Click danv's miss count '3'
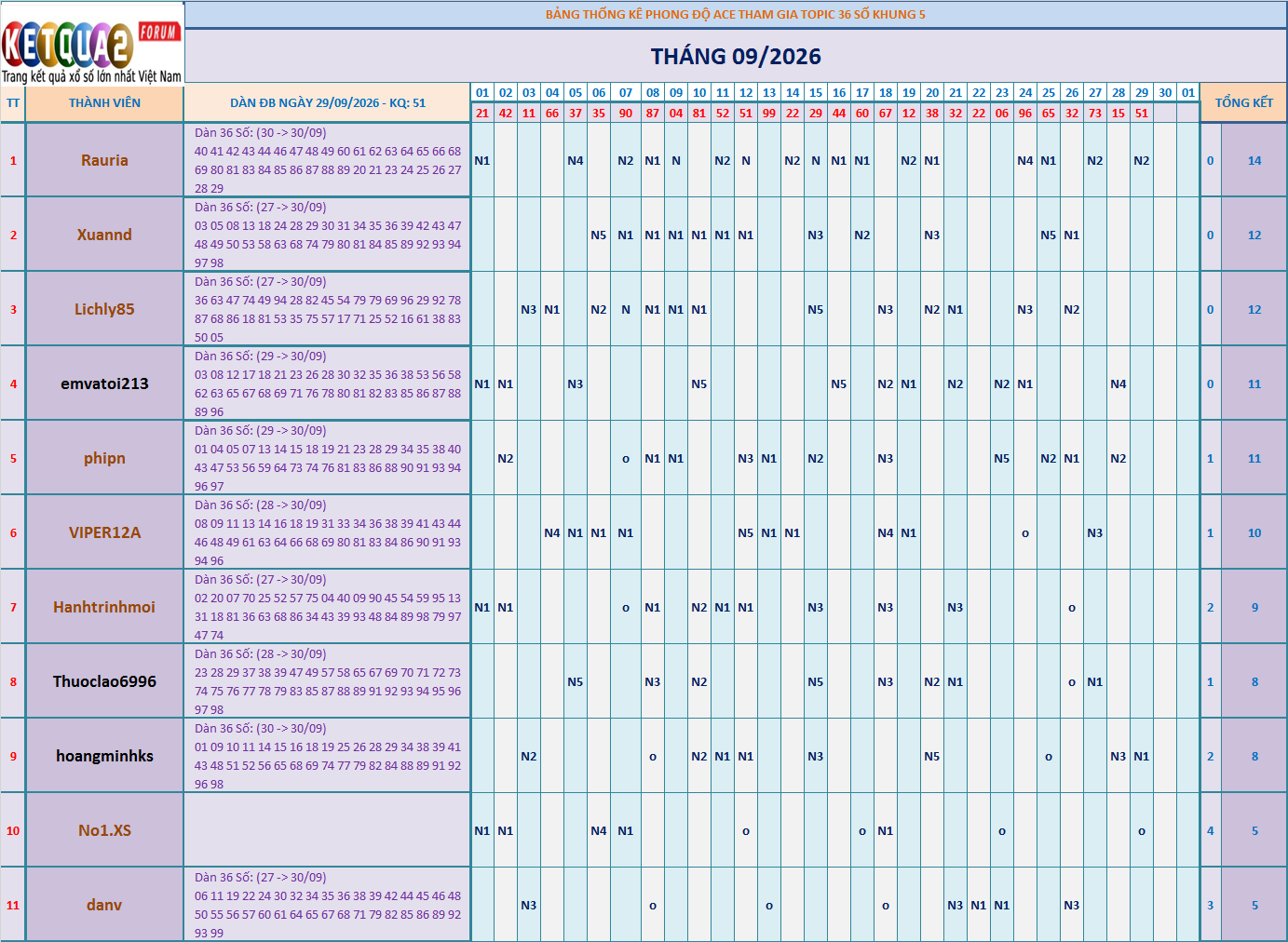This screenshot has height=942, width=1288. (x=1211, y=905)
